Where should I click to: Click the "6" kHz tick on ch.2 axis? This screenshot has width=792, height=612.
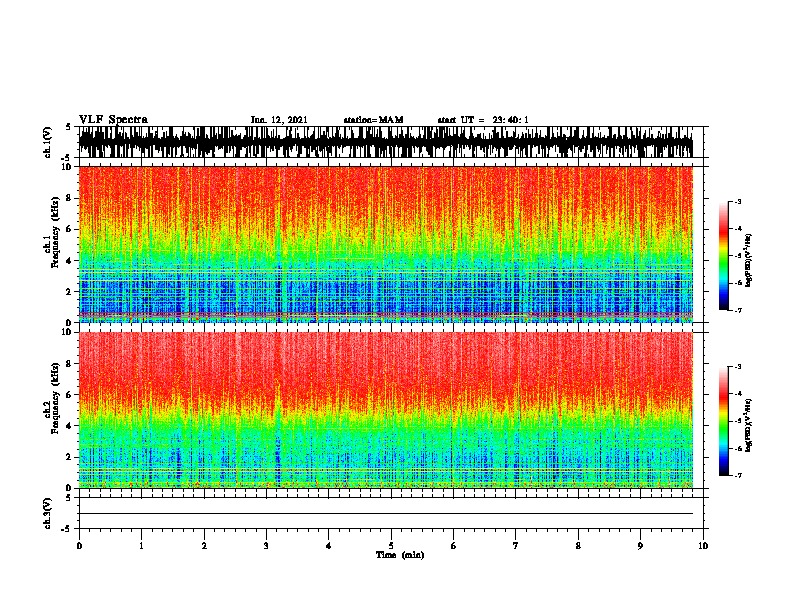pyautogui.click(x=69, y=395)
